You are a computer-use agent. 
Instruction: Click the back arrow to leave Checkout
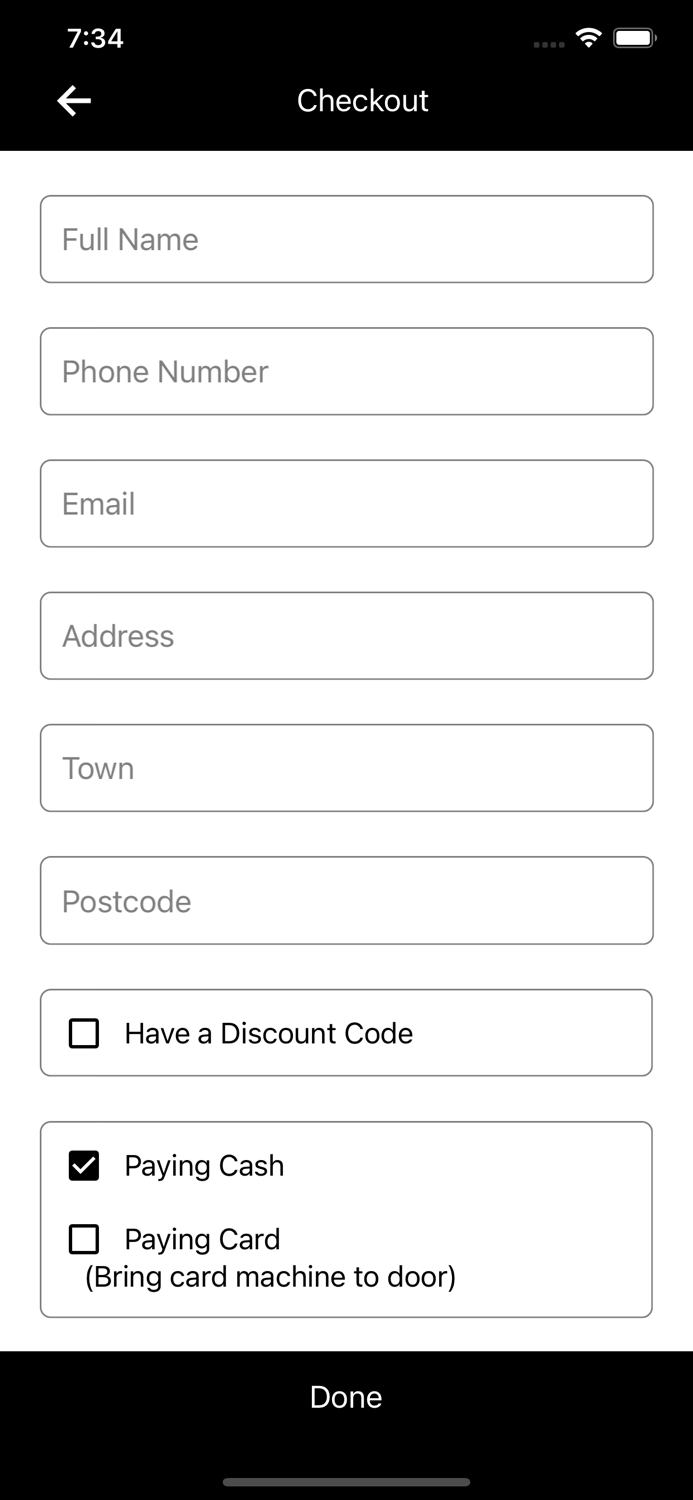(x=73, y=100)
